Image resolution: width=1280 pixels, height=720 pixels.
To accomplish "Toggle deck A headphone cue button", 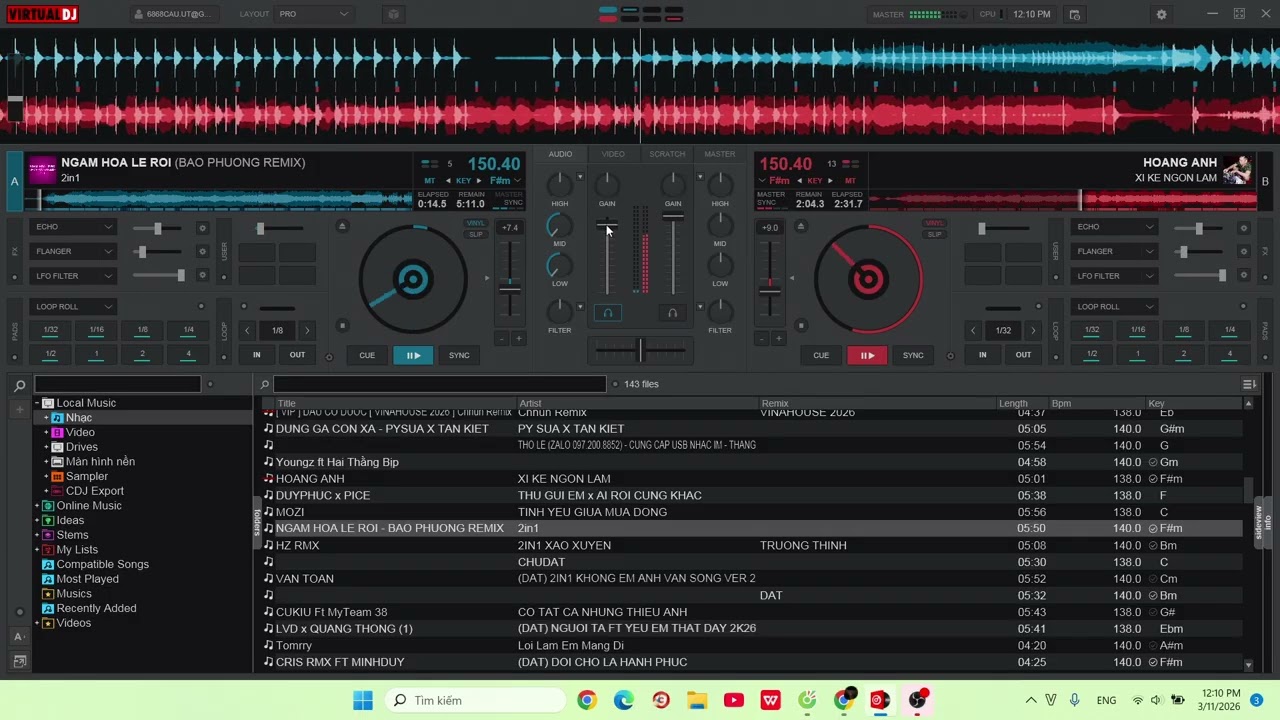I will (x=607, y=313).
